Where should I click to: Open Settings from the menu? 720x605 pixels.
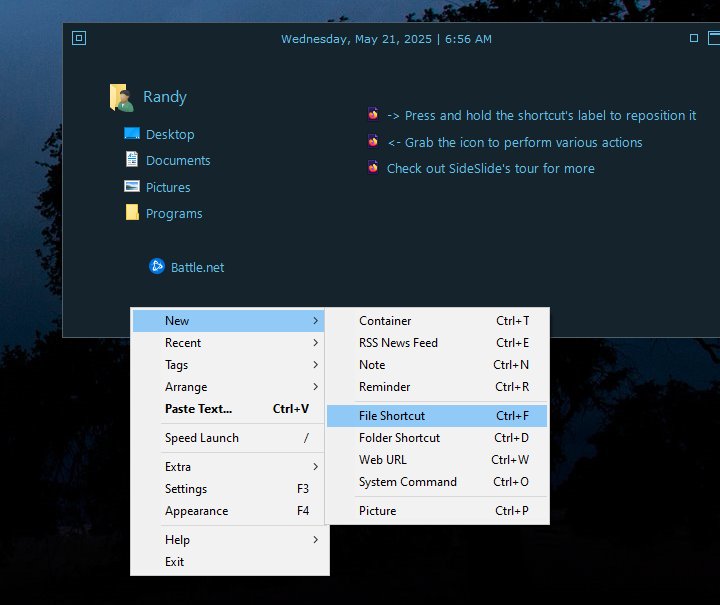point(229,489)
